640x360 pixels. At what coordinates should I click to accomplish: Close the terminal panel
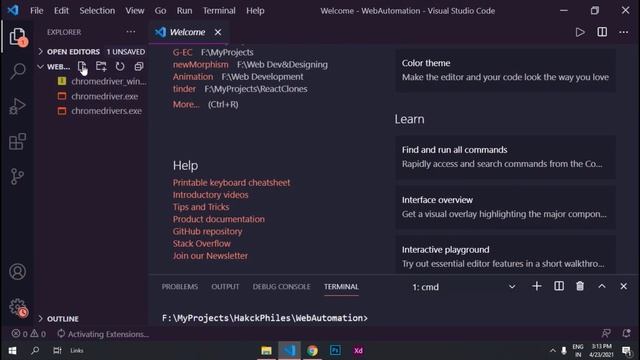[x=623, y=287]
